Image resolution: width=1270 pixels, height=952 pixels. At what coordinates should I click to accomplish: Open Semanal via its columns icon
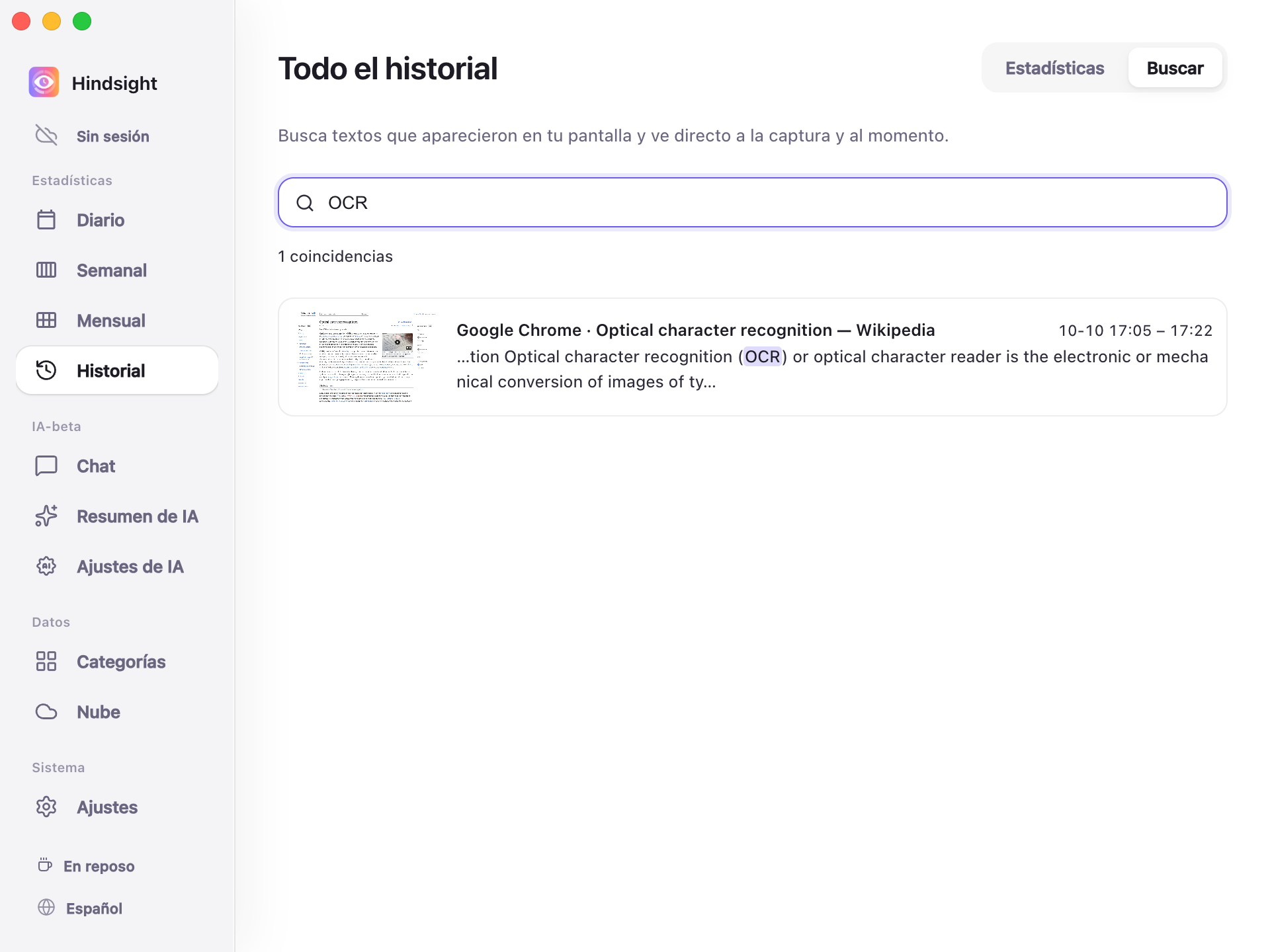click(x=46, y=270)
